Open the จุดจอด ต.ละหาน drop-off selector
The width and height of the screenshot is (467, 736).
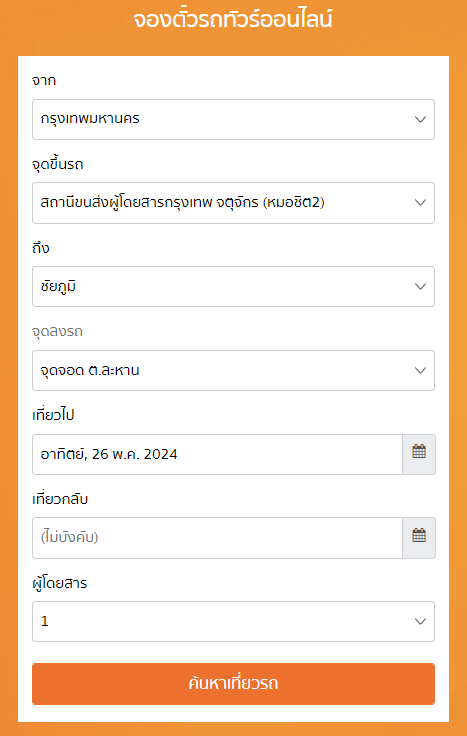pyautogui.click(x=233, y=370)
